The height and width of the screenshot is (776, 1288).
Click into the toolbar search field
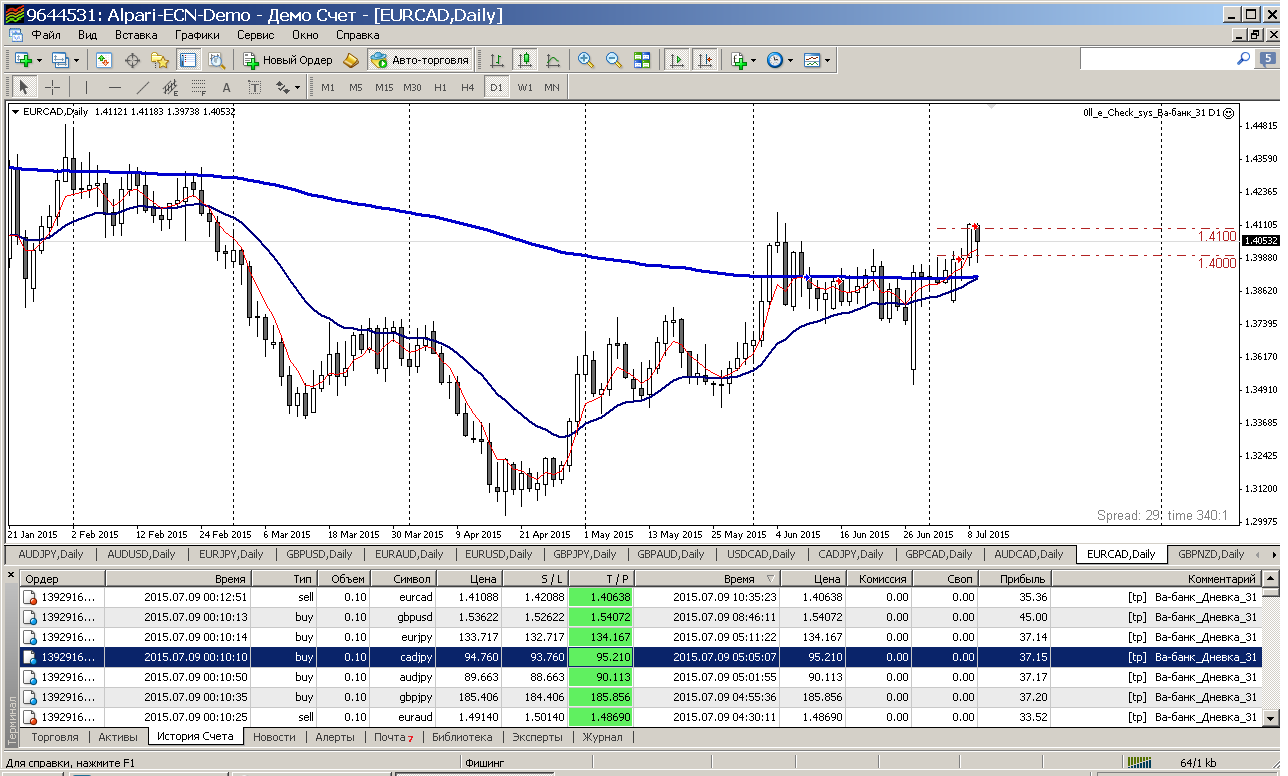tap(1156, 59)
